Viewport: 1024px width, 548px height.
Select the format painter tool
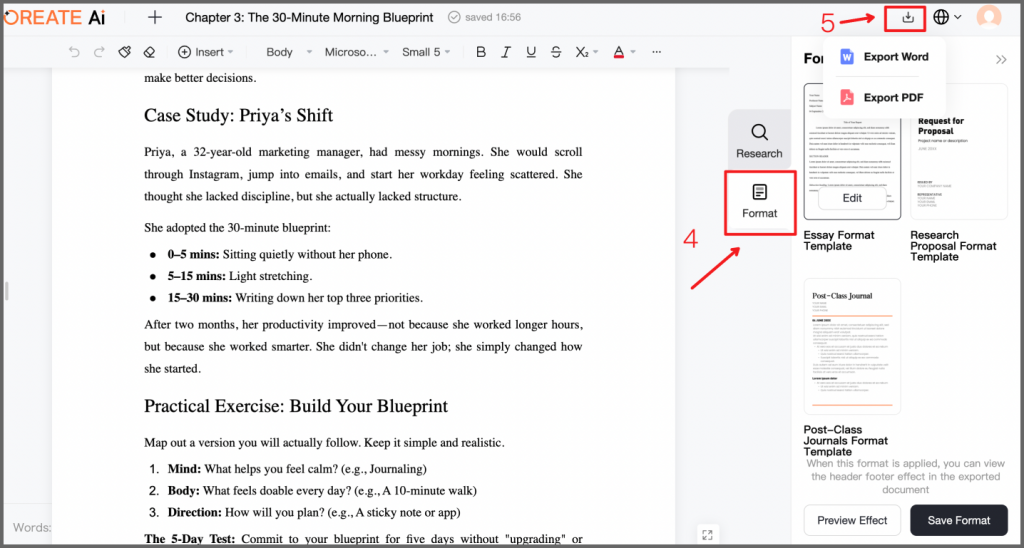click(x=125, y=52)
